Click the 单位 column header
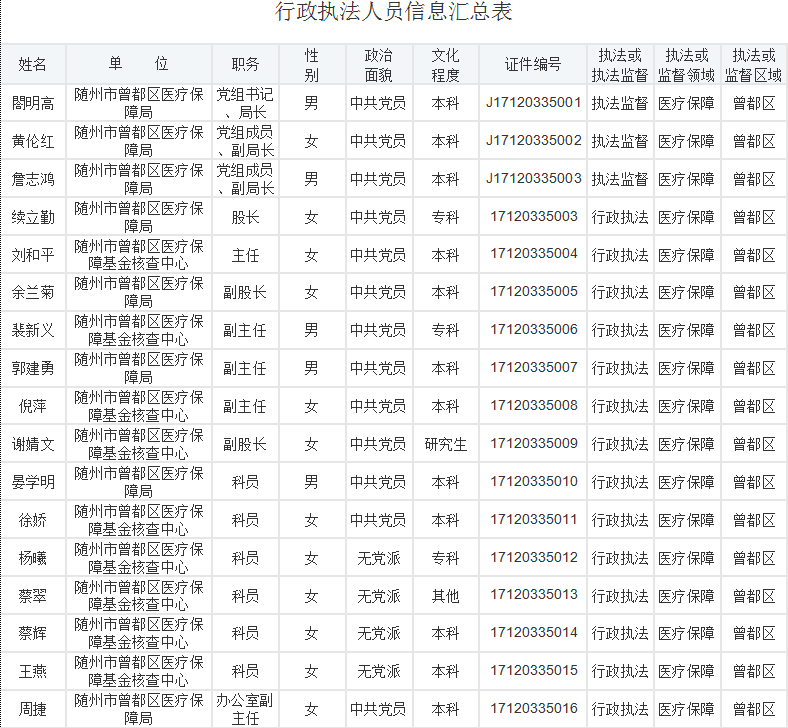Screen dimensions: 788x728 139,63
